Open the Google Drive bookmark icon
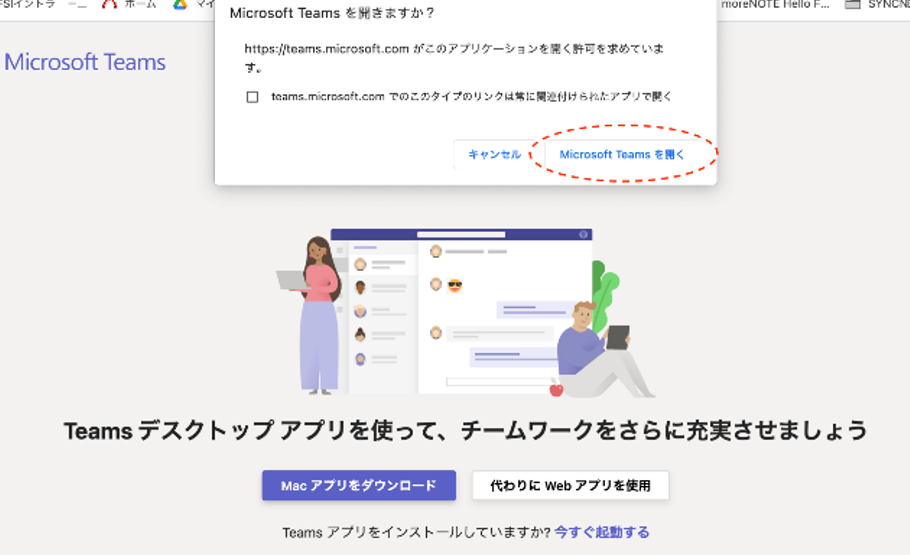This screenshot has height=555, width=910. point(180,5)
